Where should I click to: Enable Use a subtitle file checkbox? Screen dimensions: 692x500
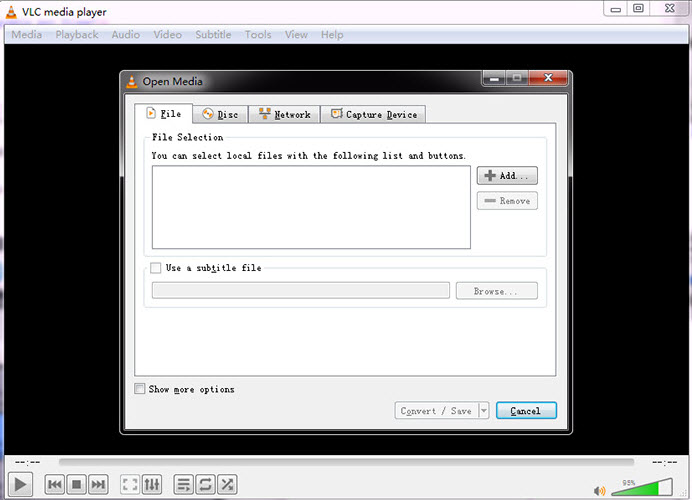click(x=155, y=268)
